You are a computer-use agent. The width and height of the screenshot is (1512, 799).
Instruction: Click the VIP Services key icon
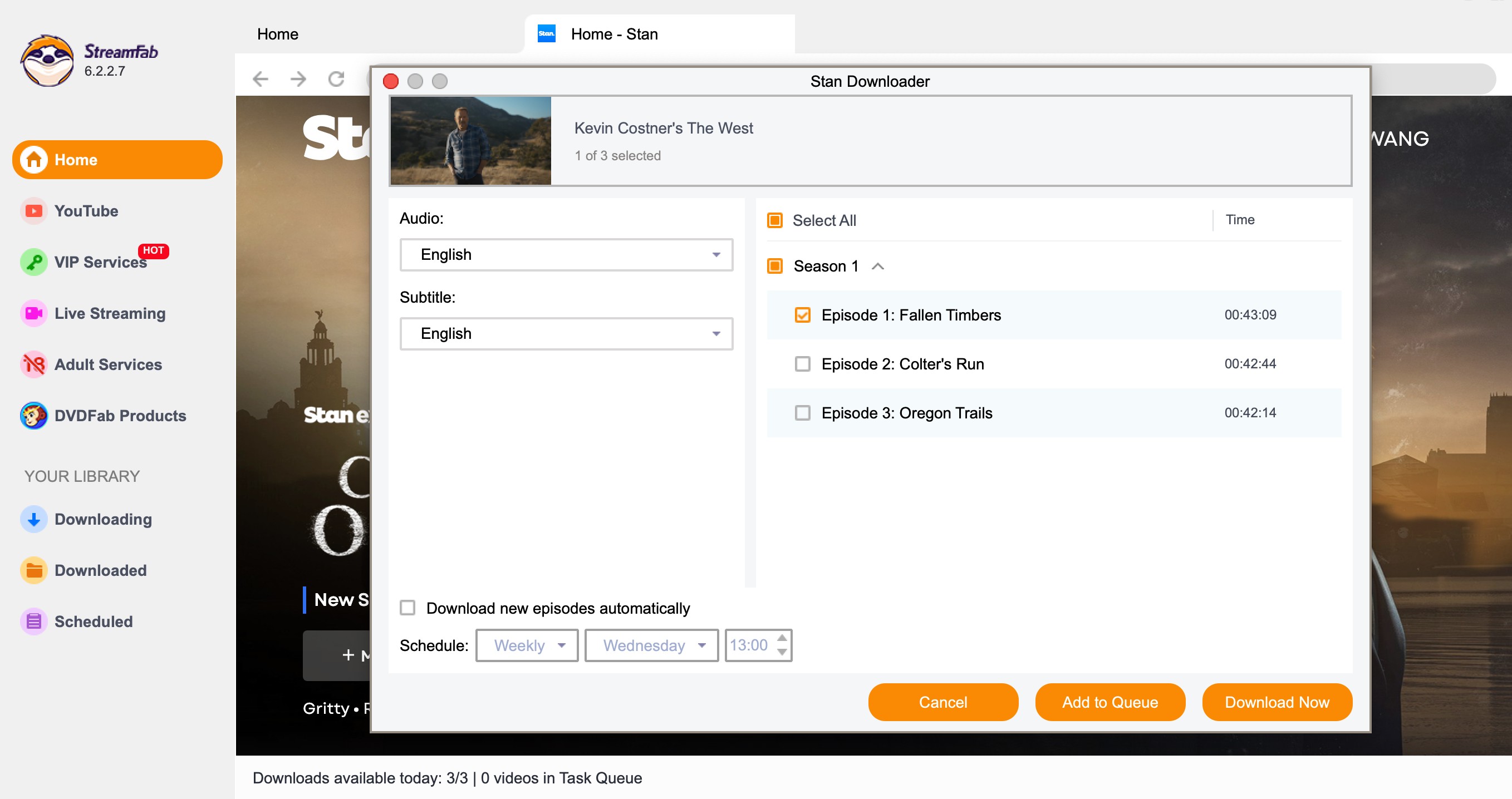[34, 262]
